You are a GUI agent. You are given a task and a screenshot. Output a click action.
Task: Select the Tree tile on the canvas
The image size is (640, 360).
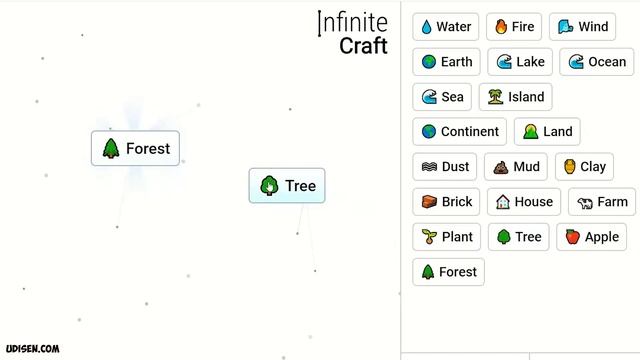point(287,186)
